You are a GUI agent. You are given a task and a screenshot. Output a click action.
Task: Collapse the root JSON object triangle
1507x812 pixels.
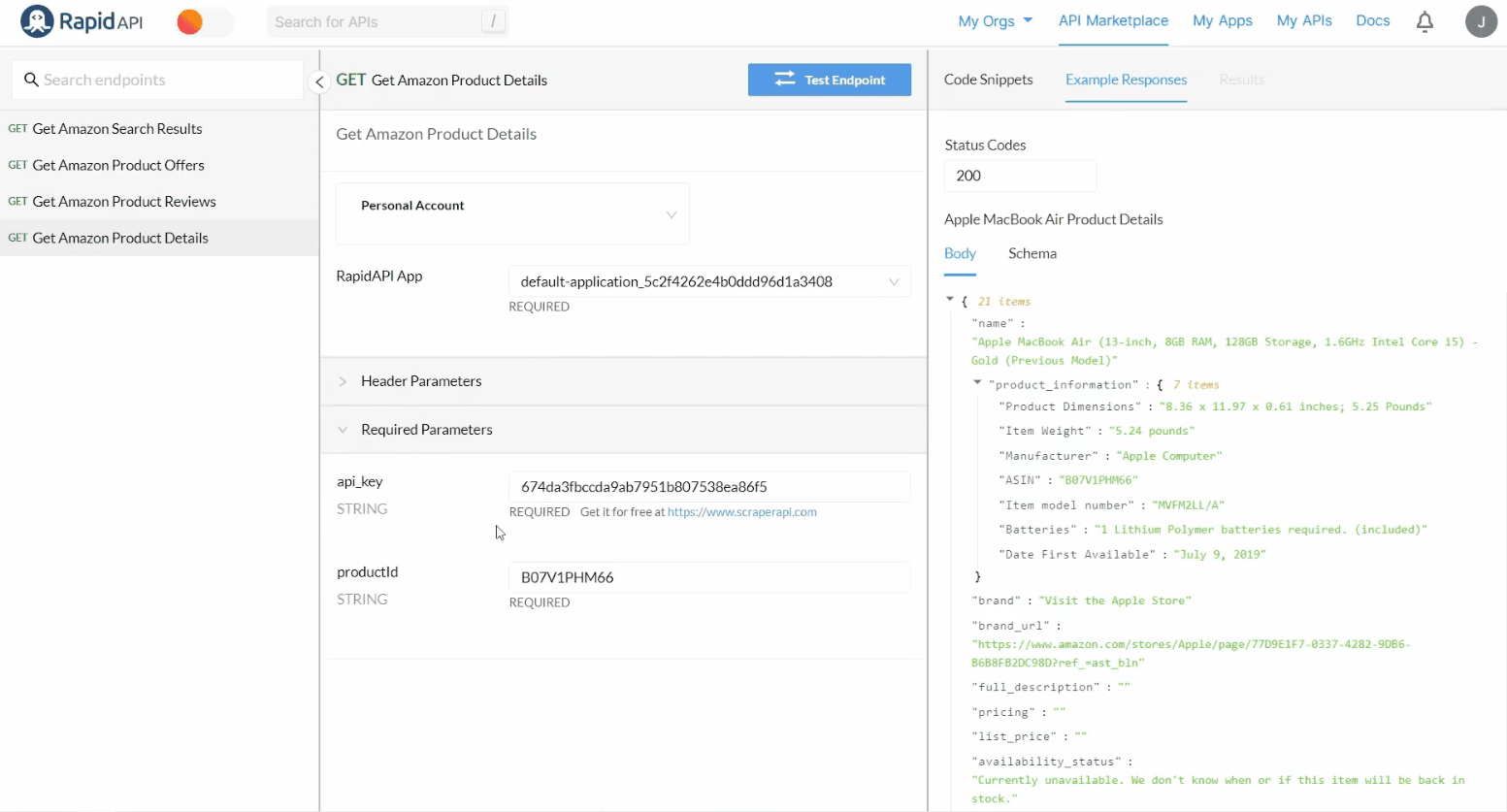tap(950, 300)
